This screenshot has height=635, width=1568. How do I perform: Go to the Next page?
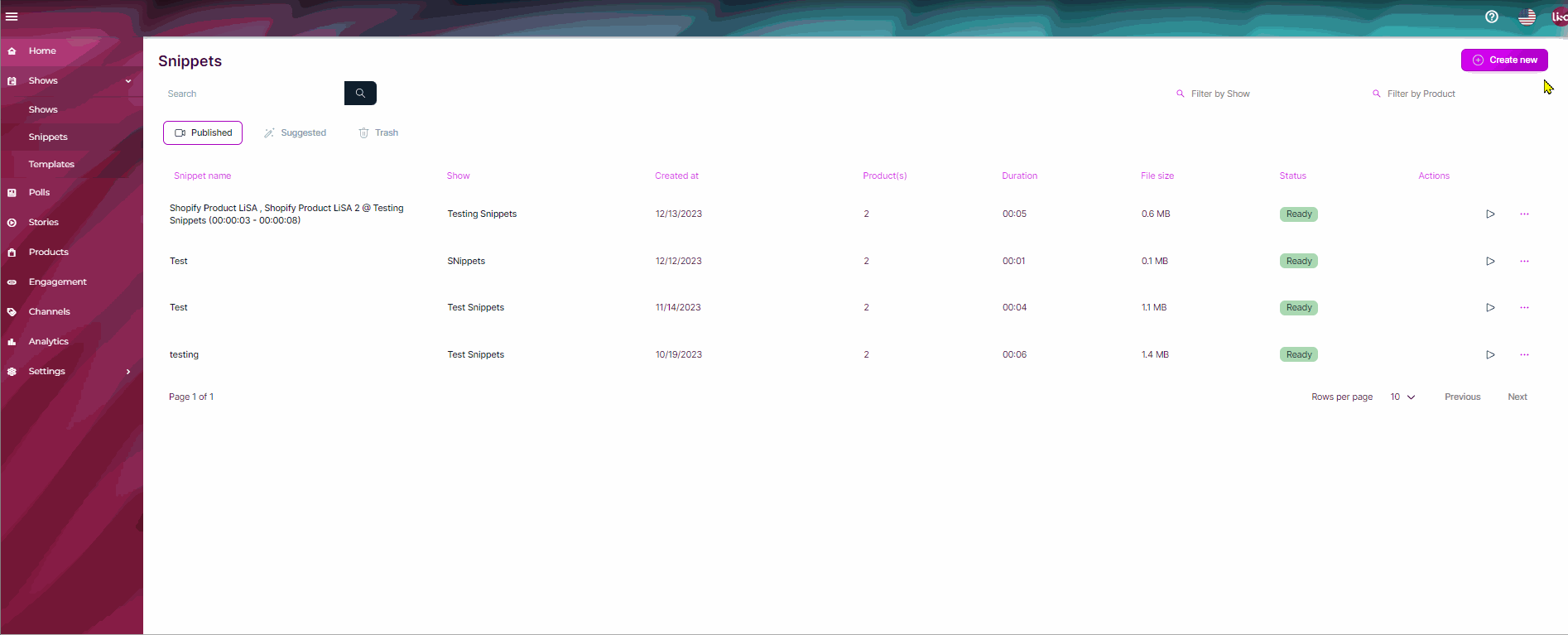pyautogui.click(x=1517, y=397)
